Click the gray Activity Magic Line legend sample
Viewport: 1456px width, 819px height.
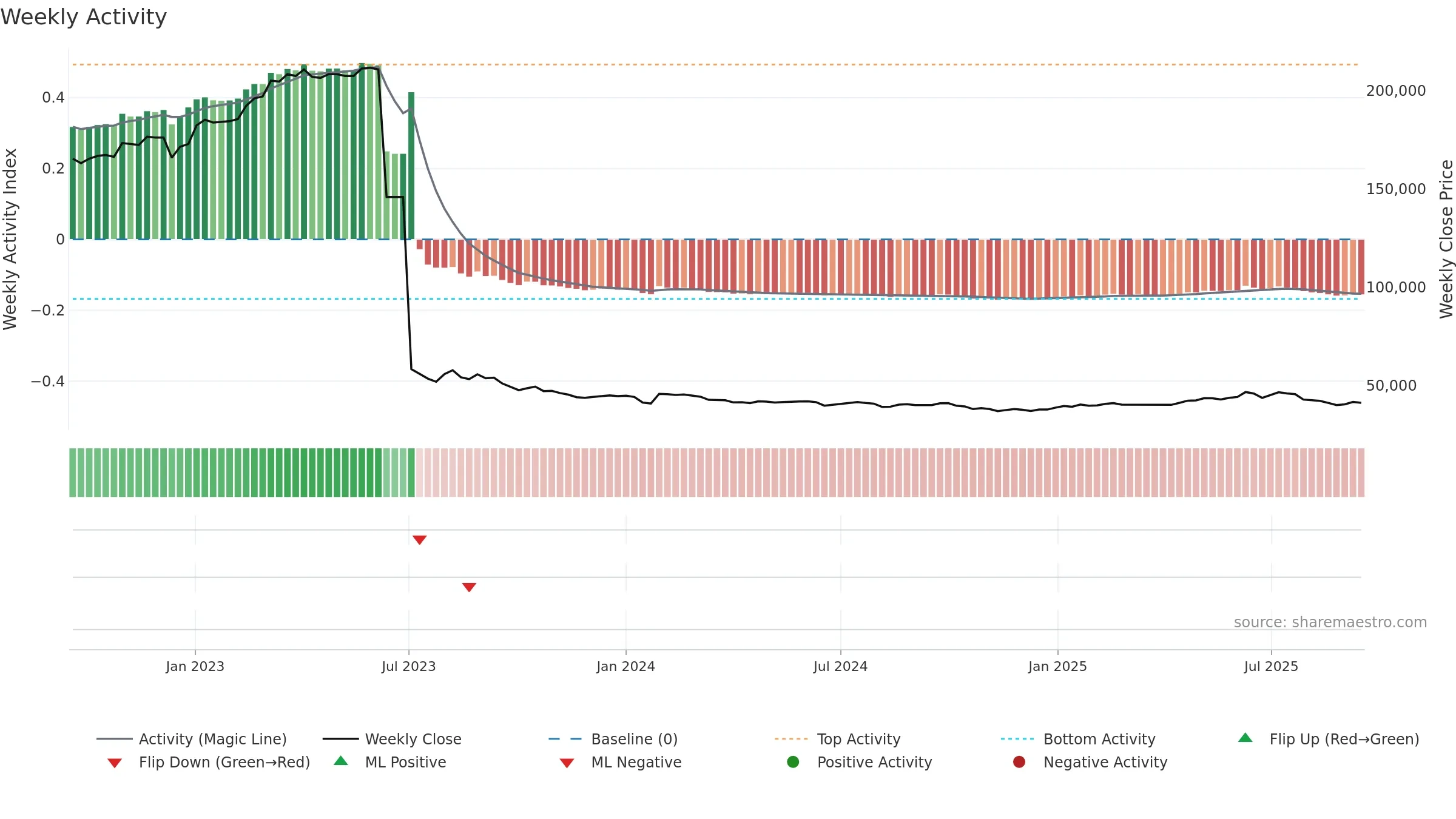point(115,739)
